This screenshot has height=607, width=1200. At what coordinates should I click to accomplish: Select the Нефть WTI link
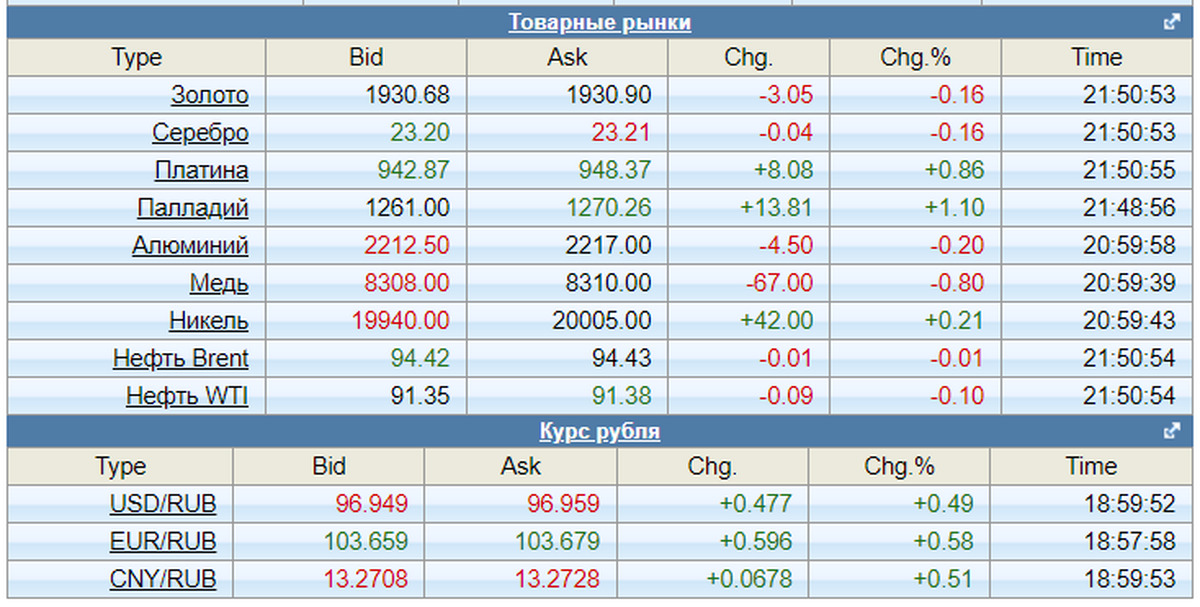[187, 396]
